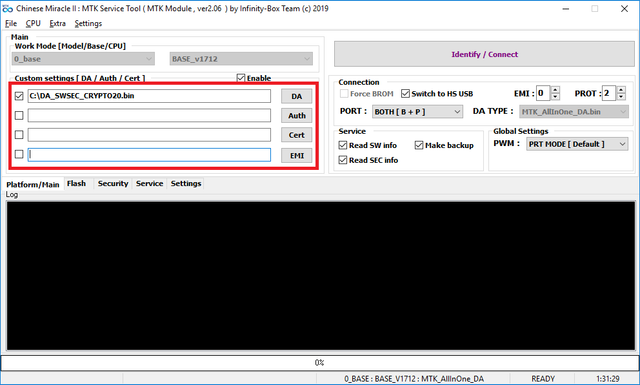Toggle Read SW info checkbox
640x385 pixels.
343,145
